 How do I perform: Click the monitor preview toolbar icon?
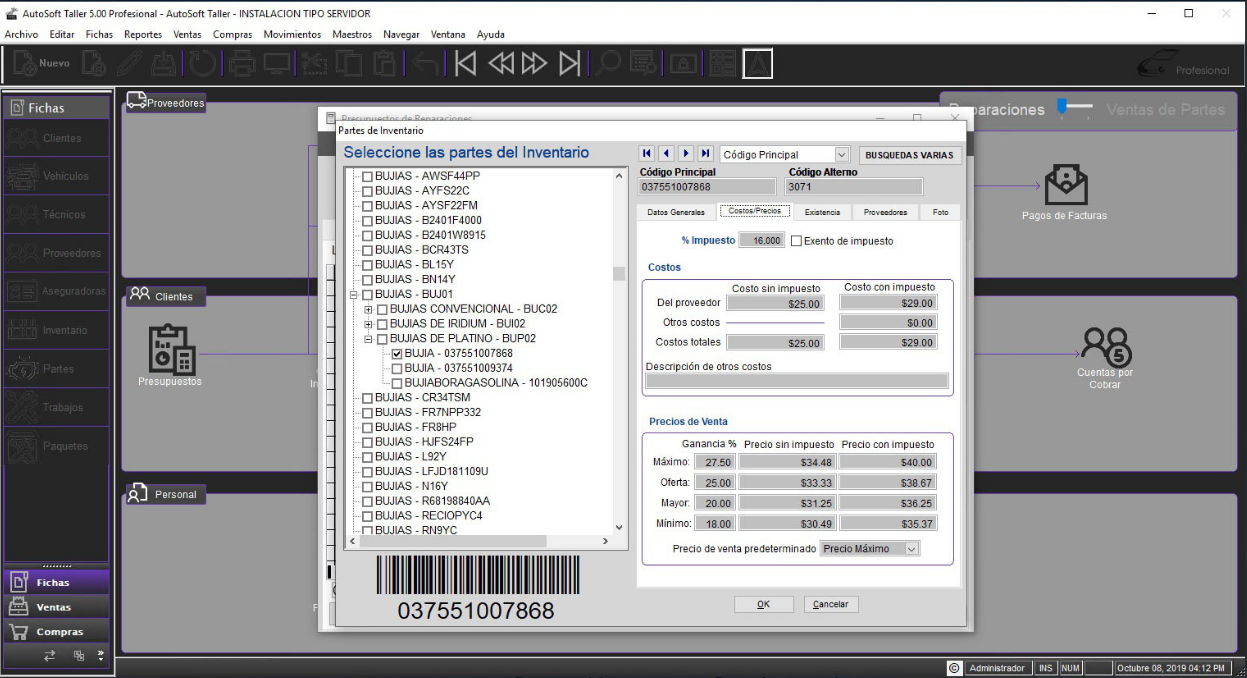point(277,64)
